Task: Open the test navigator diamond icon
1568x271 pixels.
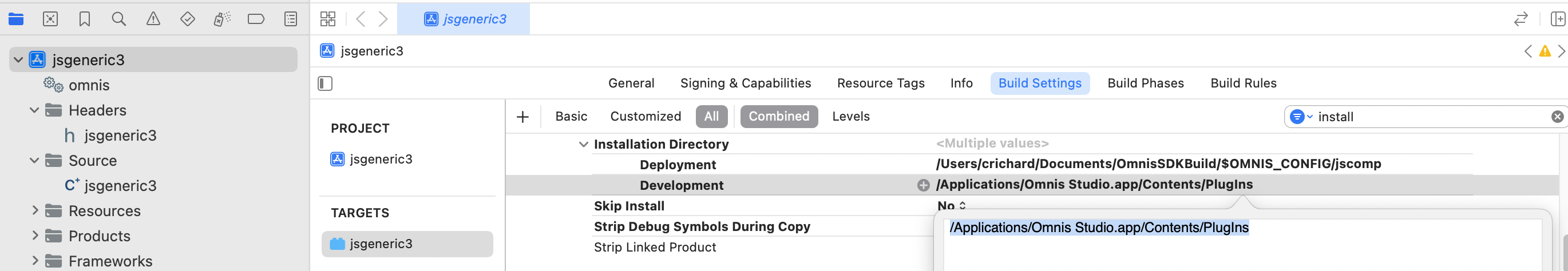Action: (x=188, y=19)
